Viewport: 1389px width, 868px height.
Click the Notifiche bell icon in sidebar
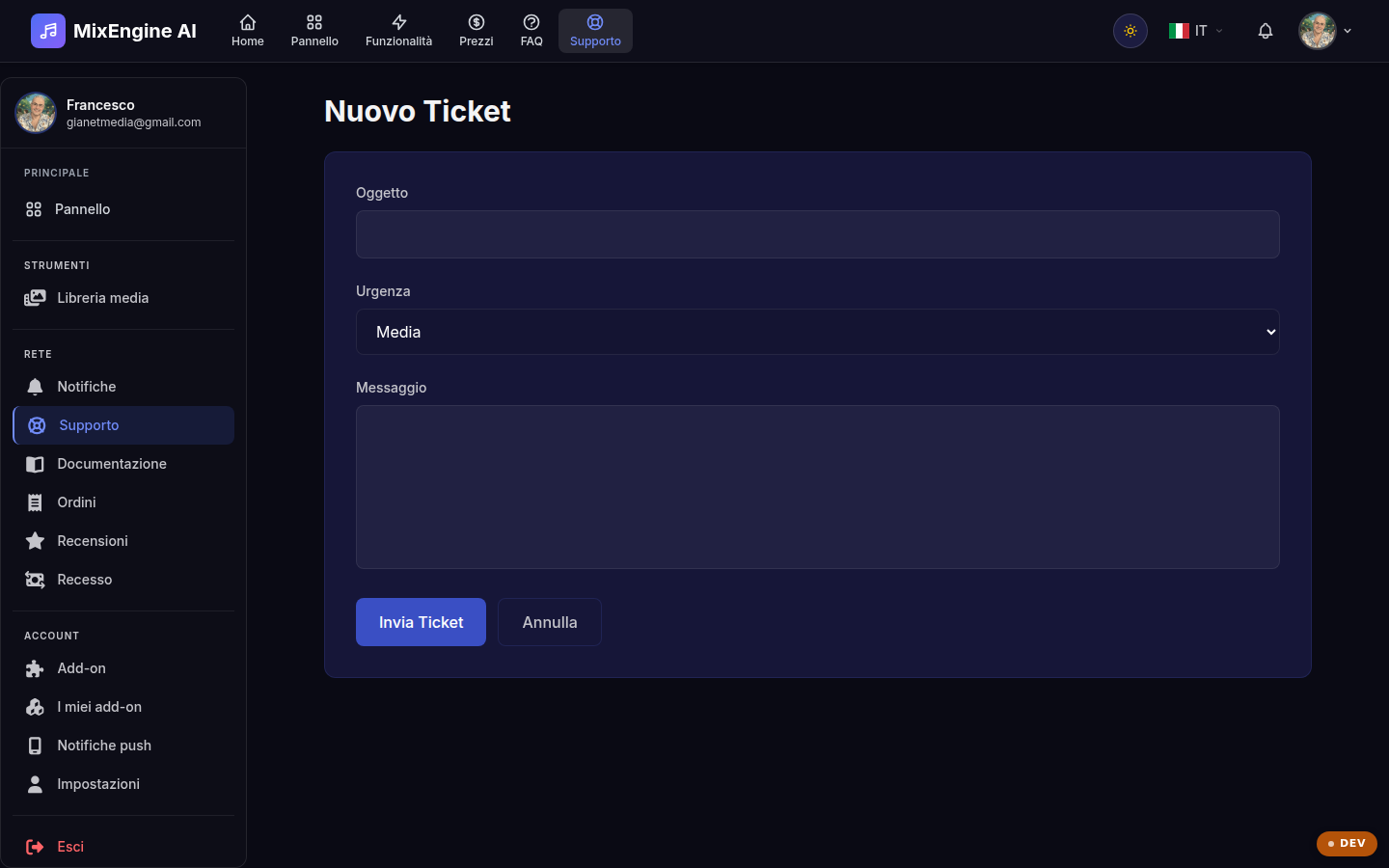(35, 387)
